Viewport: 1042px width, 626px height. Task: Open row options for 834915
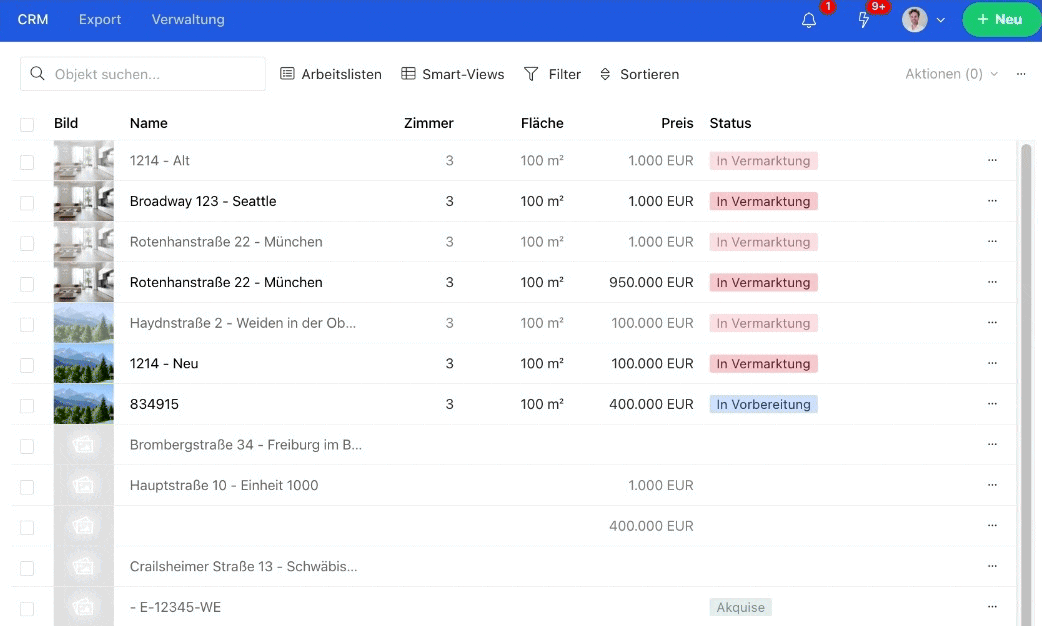click(992, 404)
